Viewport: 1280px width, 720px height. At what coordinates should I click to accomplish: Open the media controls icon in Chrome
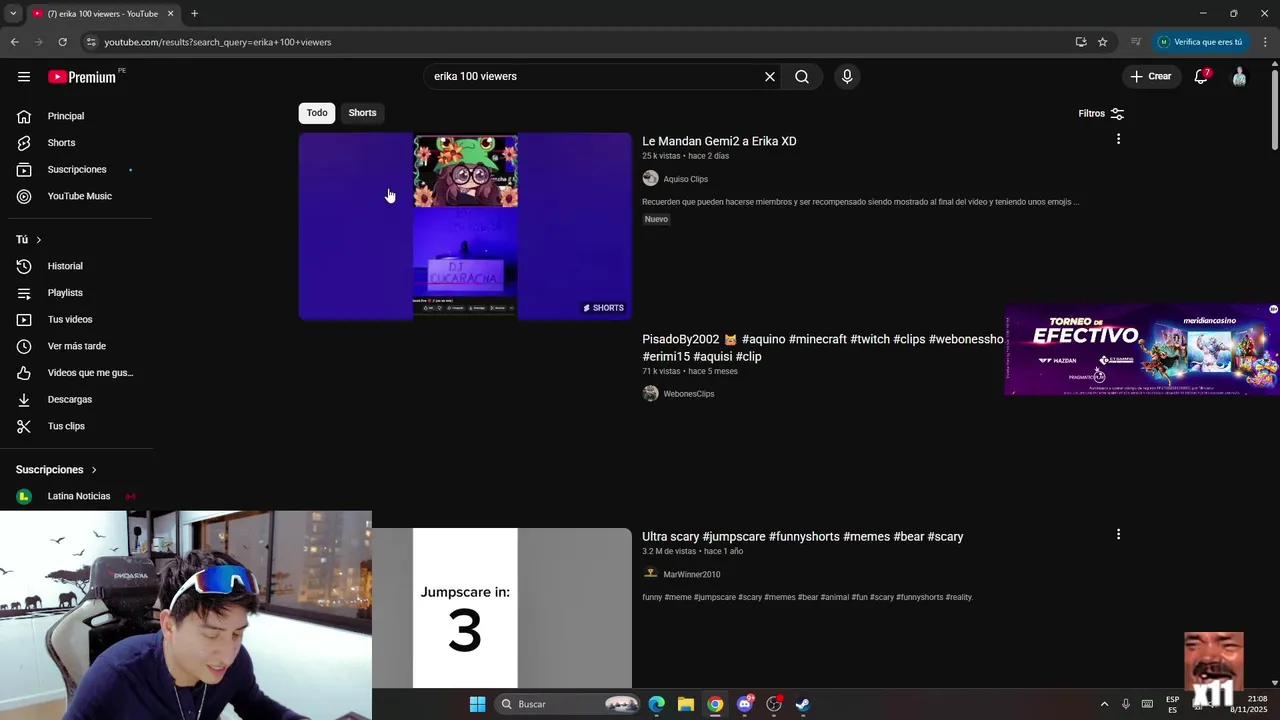point(1136,42)
